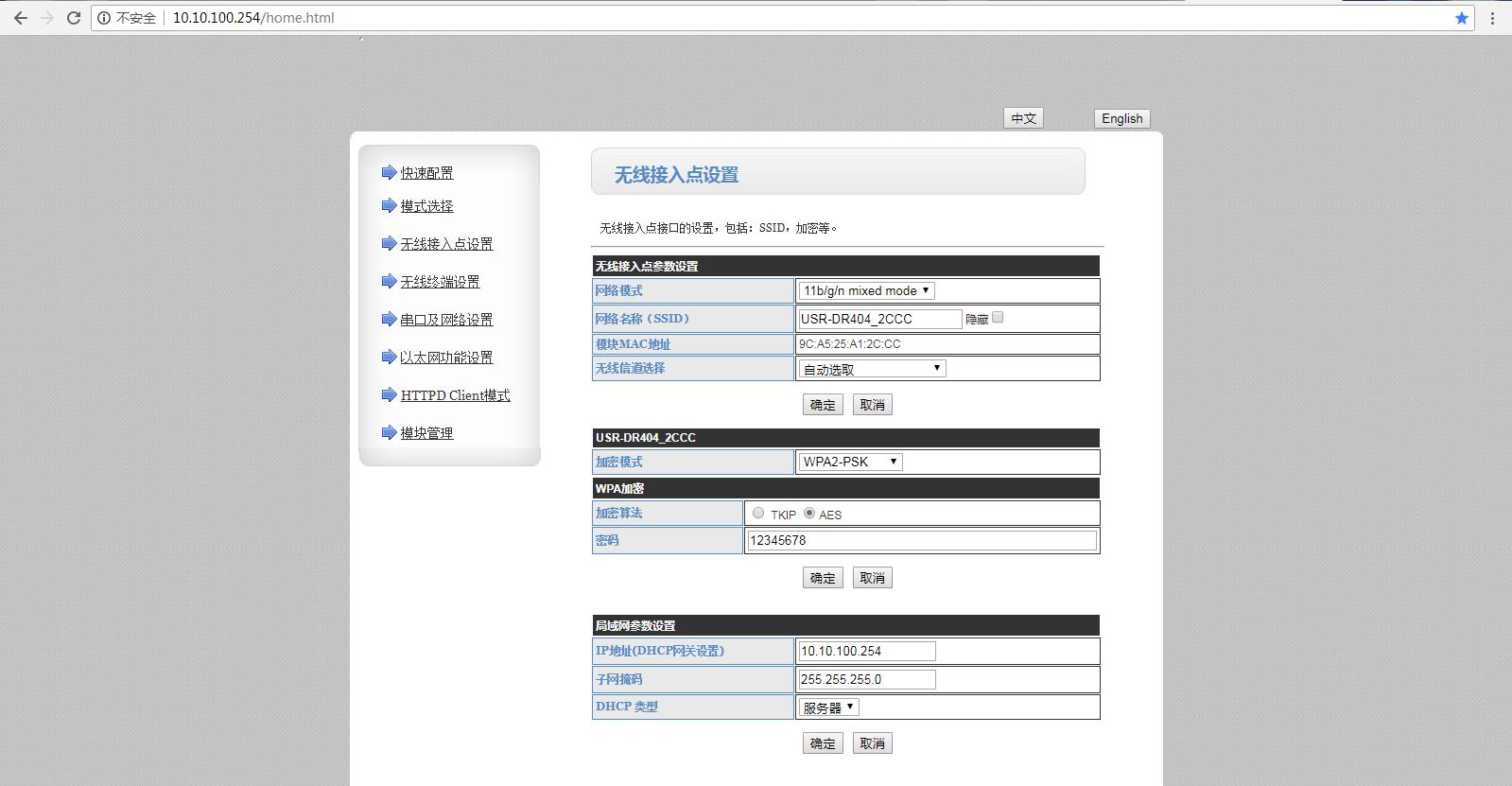Expand the 无线信道选择 dropdown
Screen dimensions: 1512x786
point(872,369)
